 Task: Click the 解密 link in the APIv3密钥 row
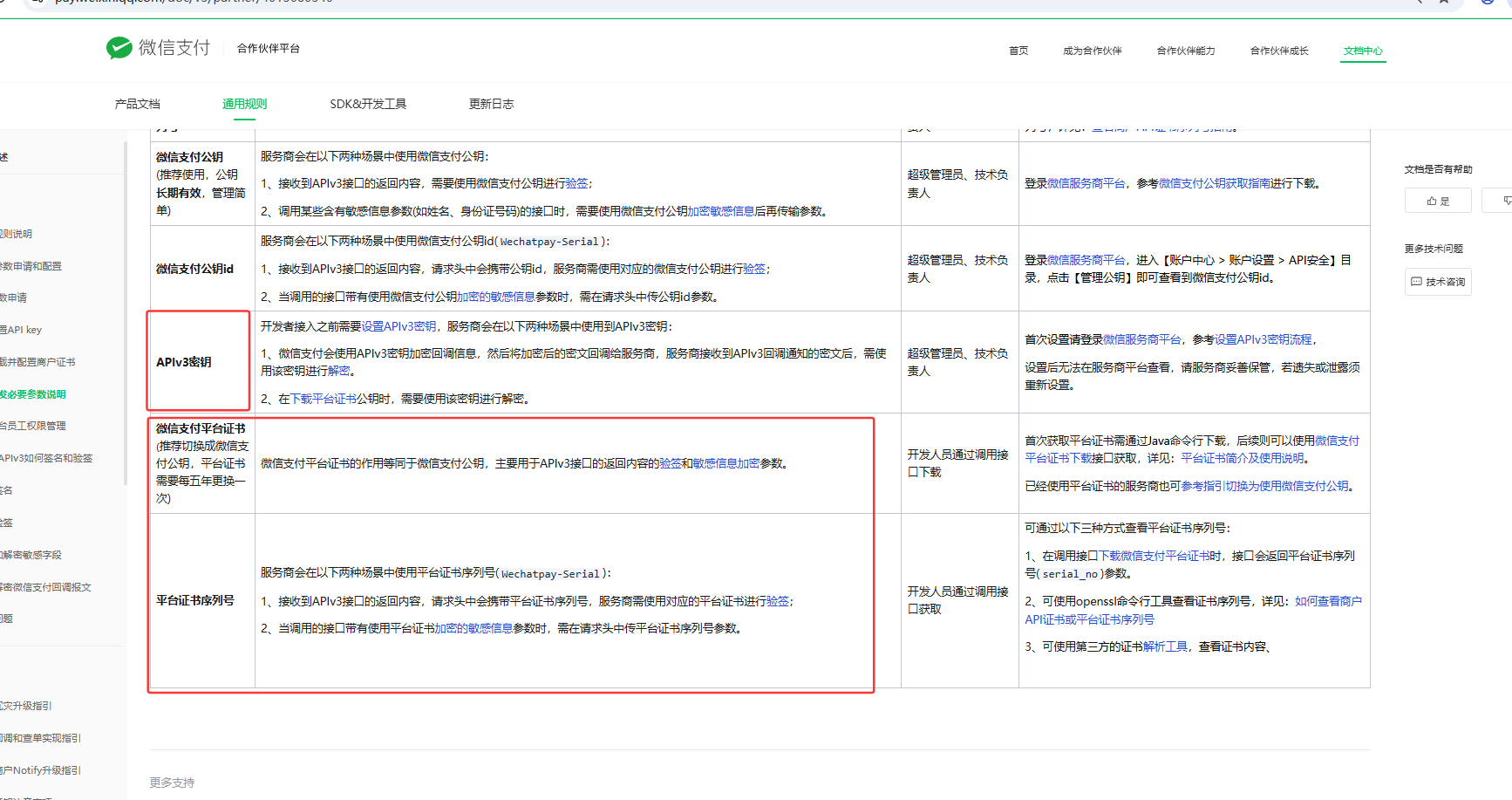(339, 371)
